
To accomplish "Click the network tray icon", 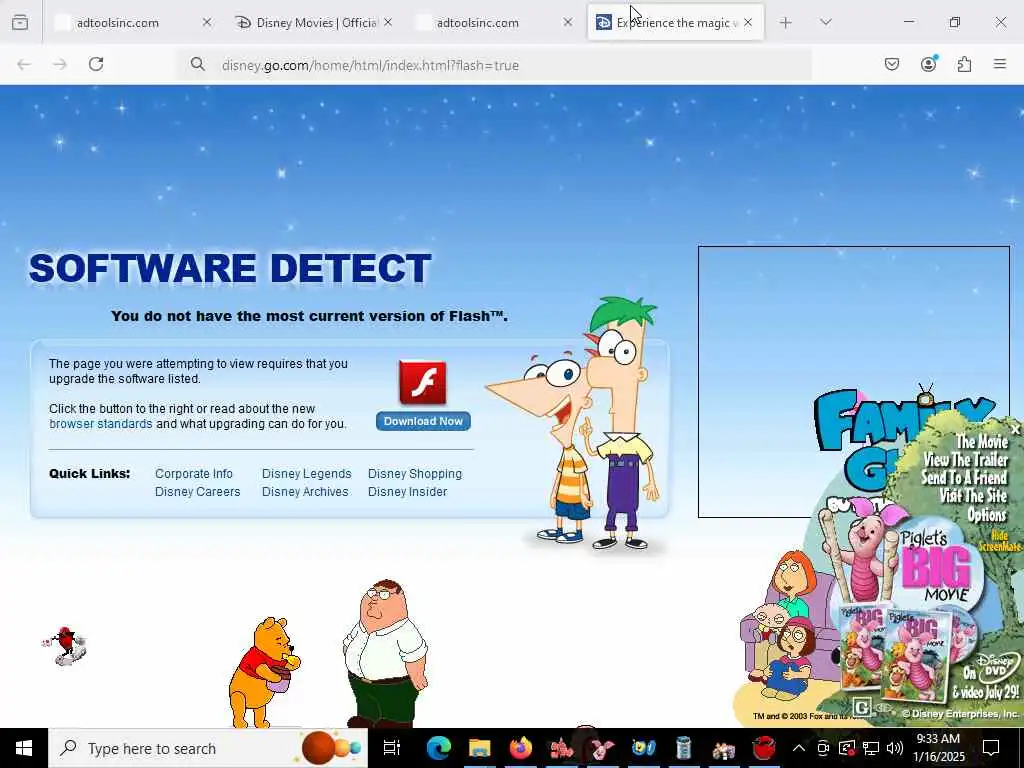I will tap(871, 748).
